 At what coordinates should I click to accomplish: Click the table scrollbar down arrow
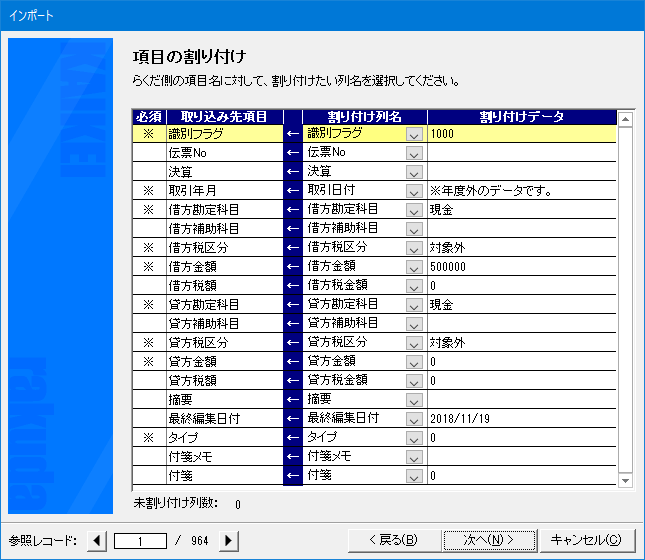[x=625, y=480]
